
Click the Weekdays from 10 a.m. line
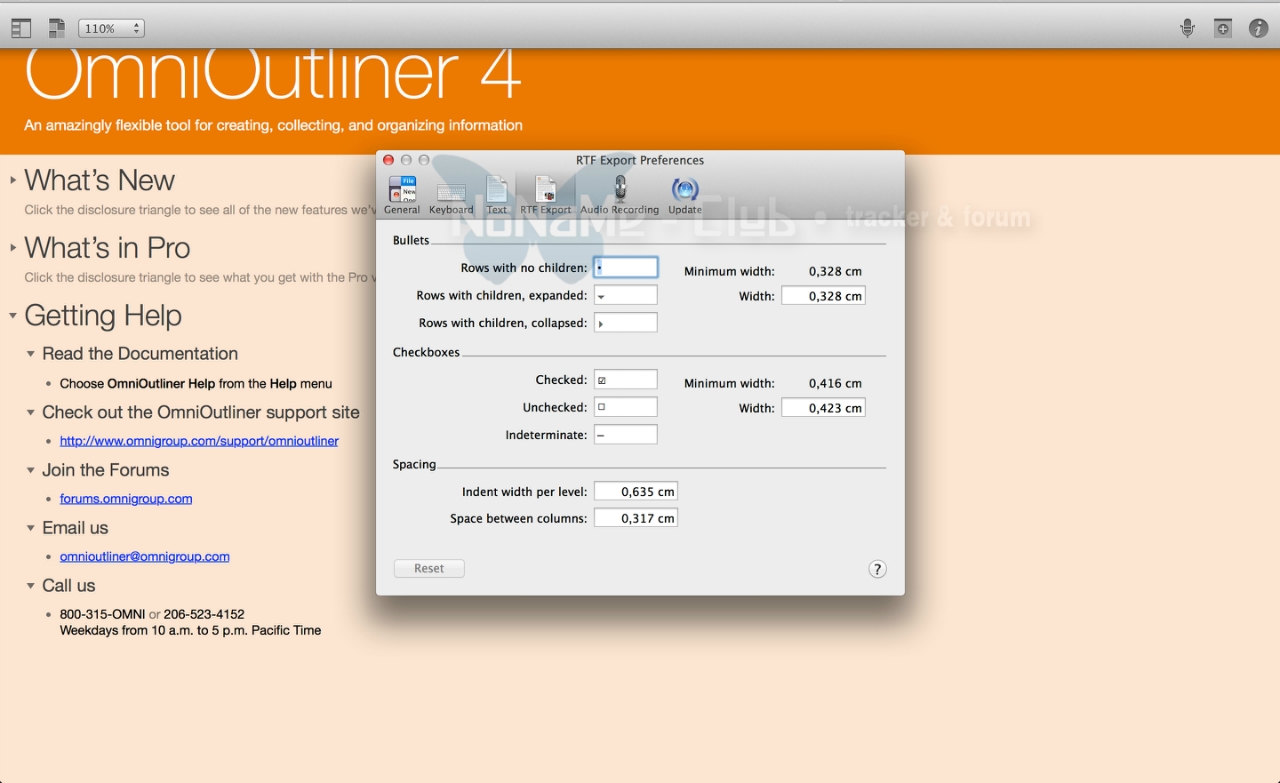tap(190, 631)
